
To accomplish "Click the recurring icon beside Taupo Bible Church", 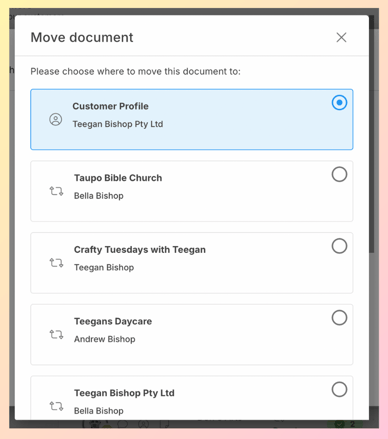I will [56, 191].
